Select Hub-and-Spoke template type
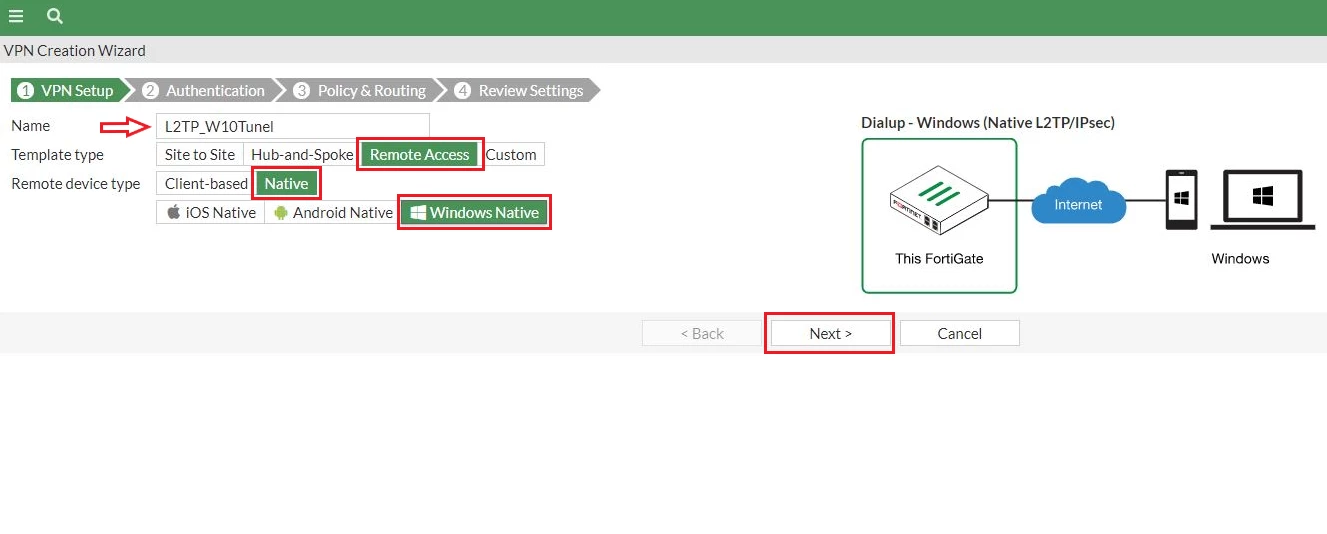 302,155
